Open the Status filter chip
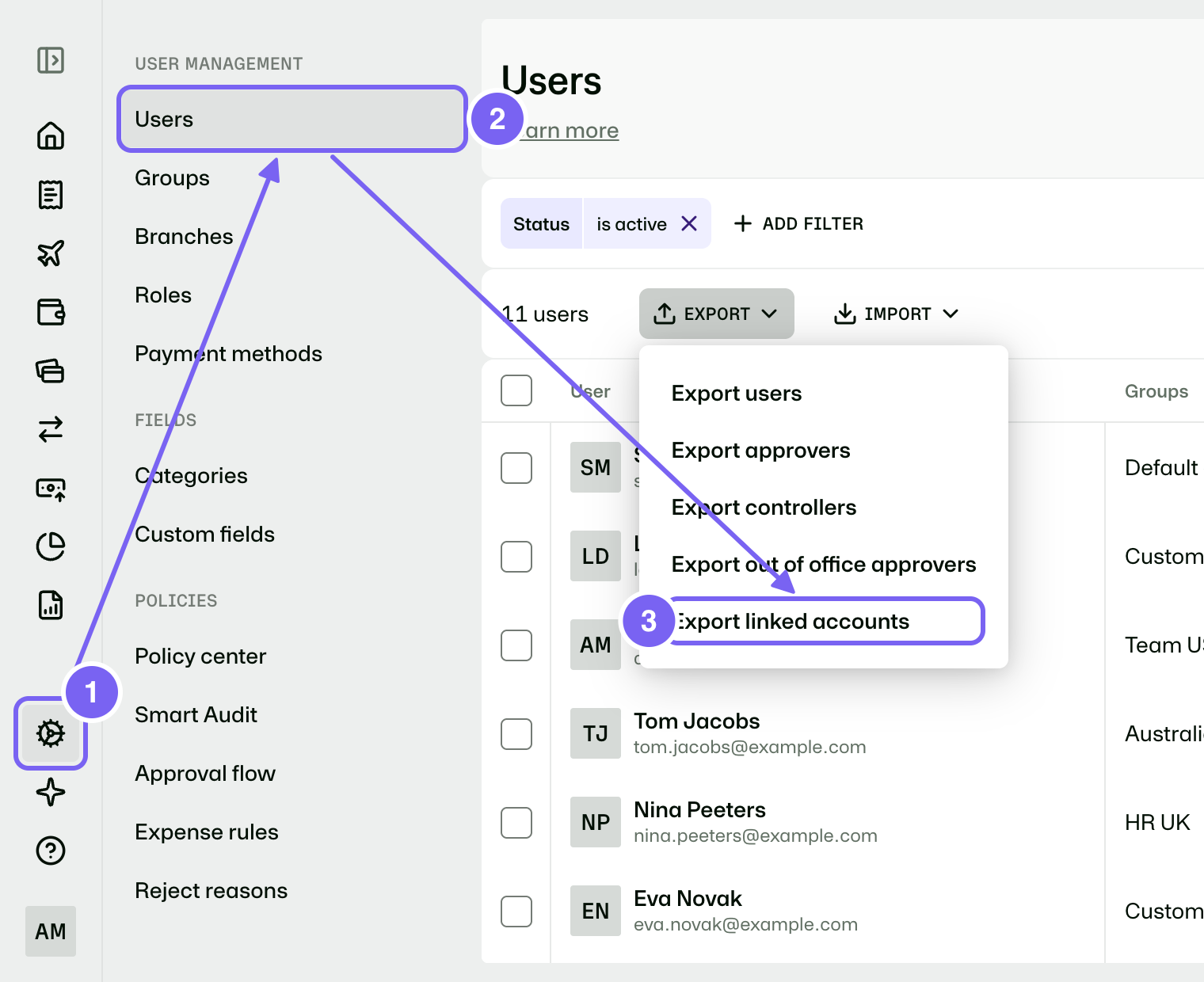This screenshot has width=1204, height=982. [x=541, y=224]
